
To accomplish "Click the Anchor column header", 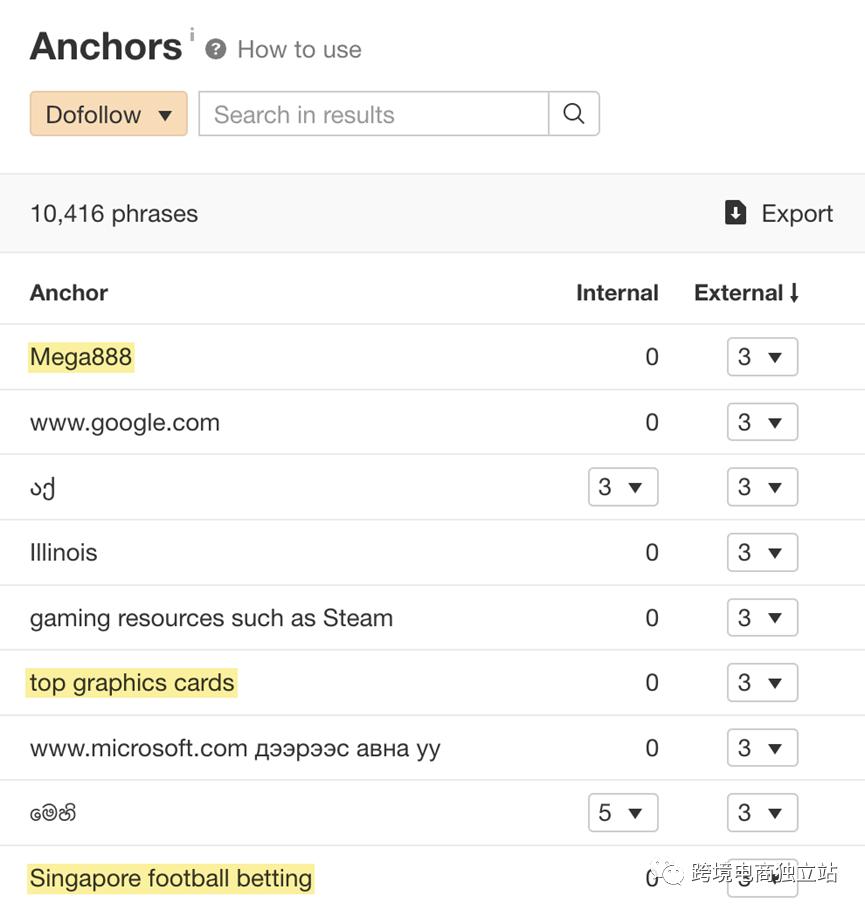I will click(x=69, y=293).
